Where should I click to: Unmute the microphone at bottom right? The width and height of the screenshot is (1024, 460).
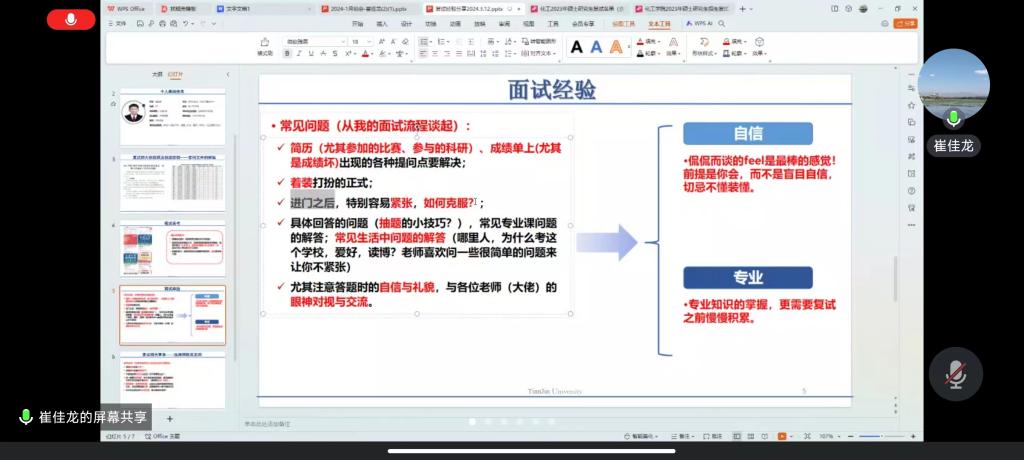click(x=955, y=374)
